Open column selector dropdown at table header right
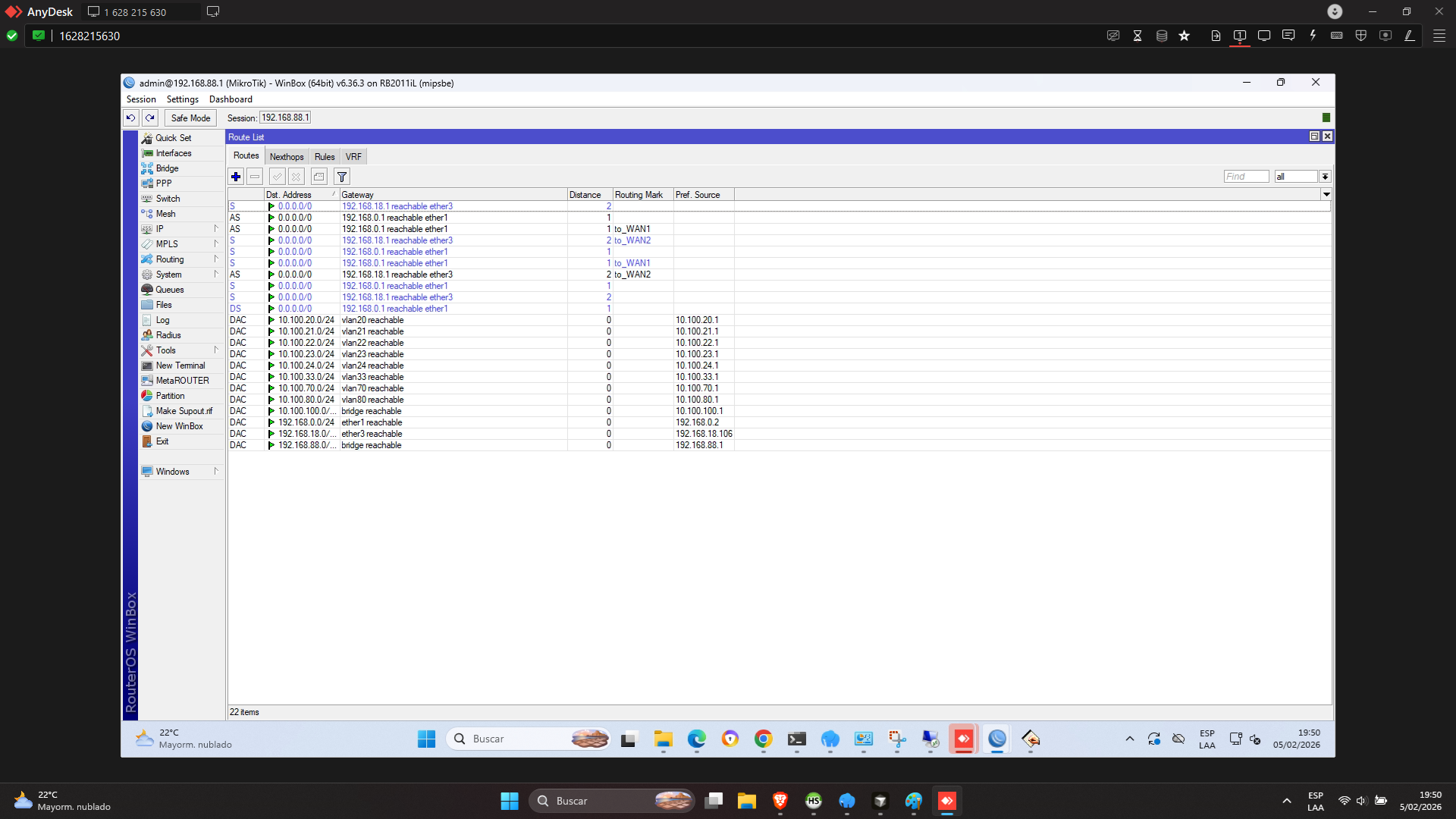This screenshot has height=819, width=1456. pyautogui.click(x=1326, y=195)
